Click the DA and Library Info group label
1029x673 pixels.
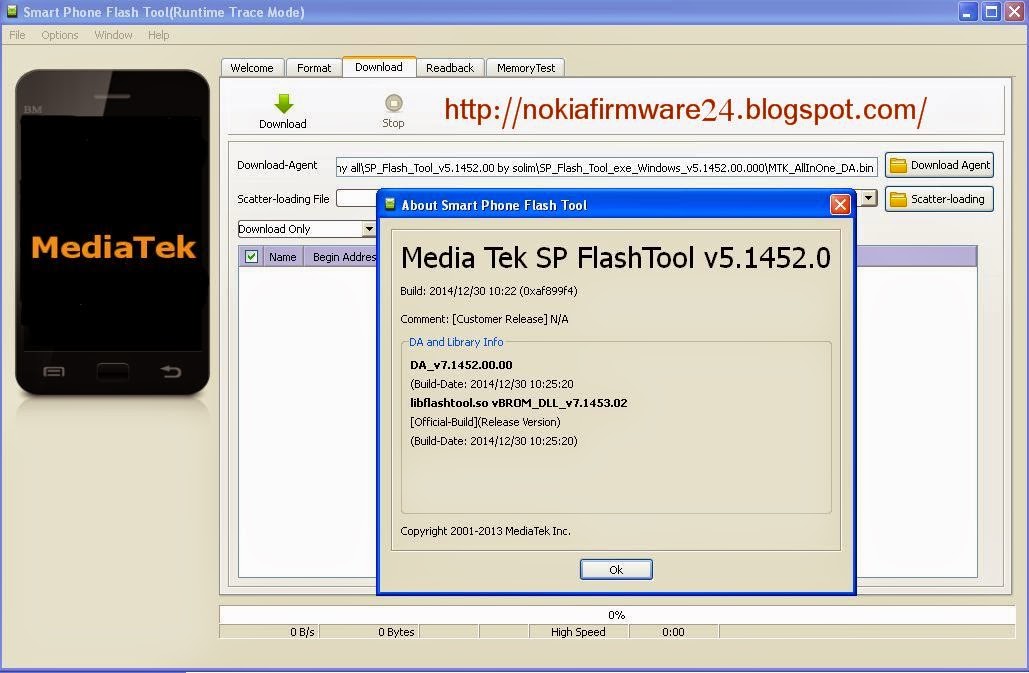456,342
